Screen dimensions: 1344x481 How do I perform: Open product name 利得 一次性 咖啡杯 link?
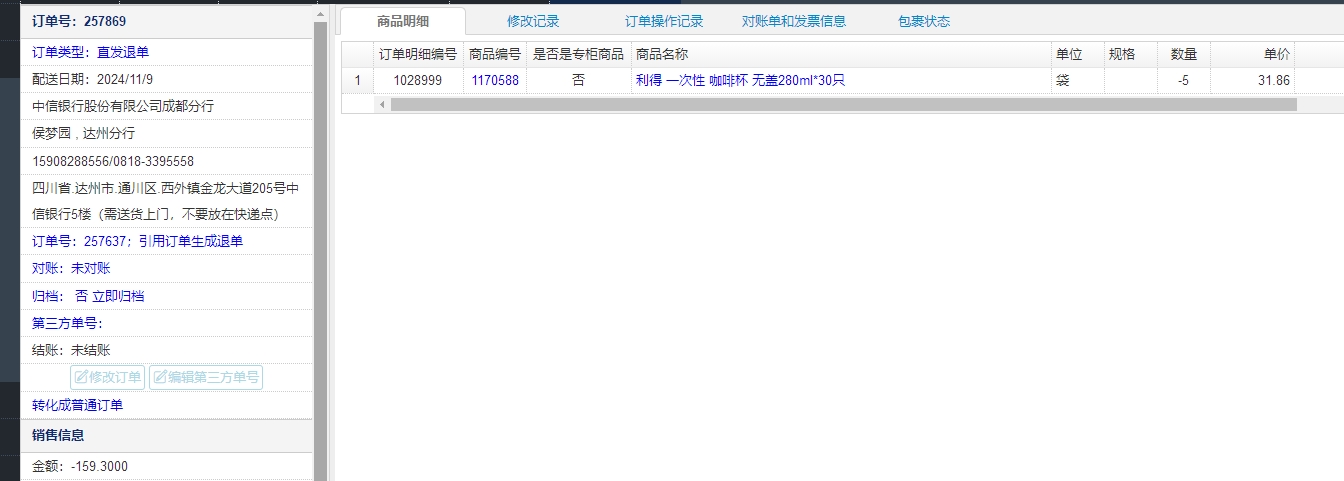[x=740, y=80]
